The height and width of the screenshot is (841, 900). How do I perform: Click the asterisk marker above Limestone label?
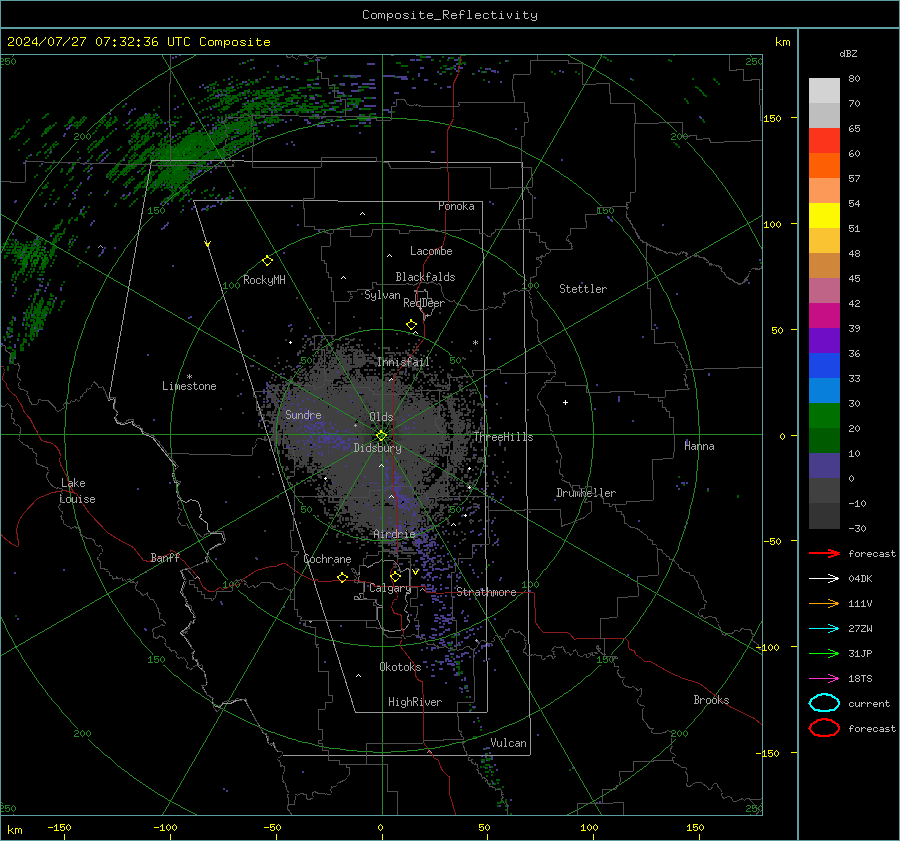[x=189, y=377]
